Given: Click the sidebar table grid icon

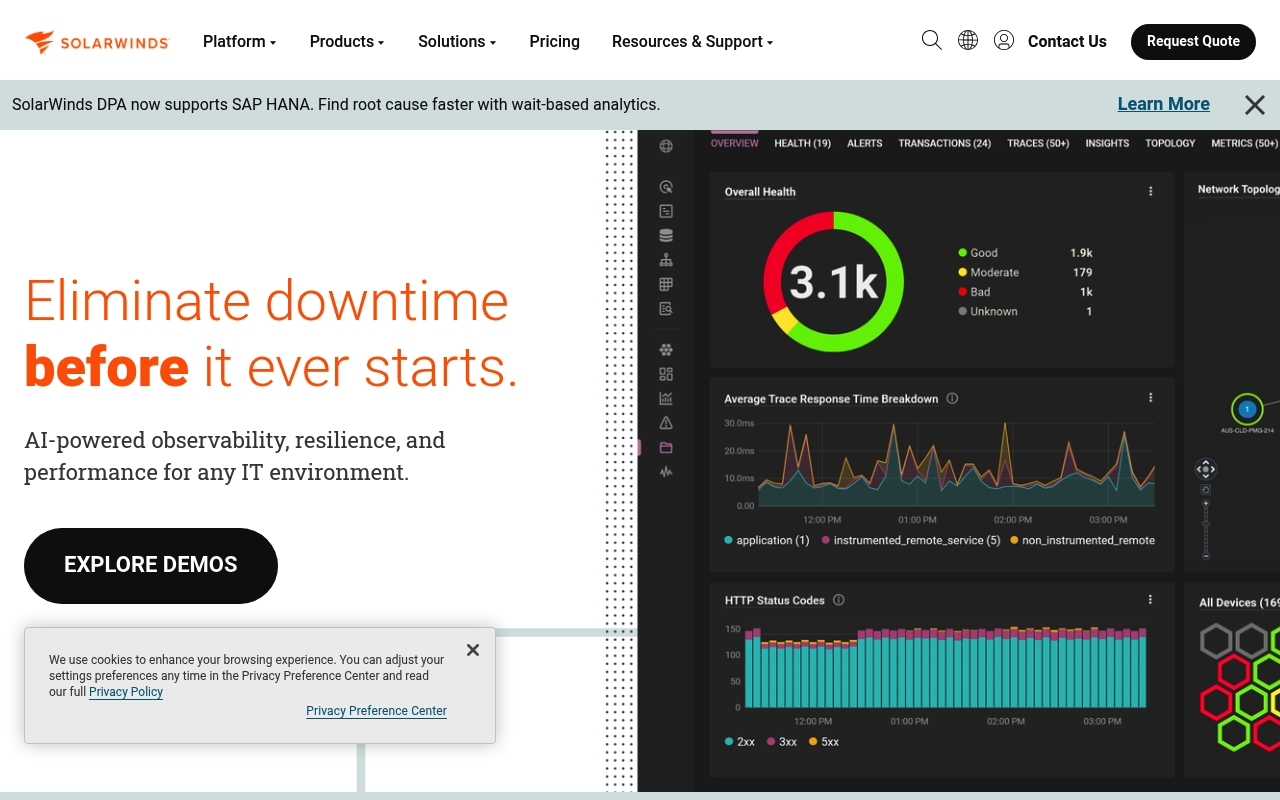Looking at the screenshot, I should [x=666, y=285].
